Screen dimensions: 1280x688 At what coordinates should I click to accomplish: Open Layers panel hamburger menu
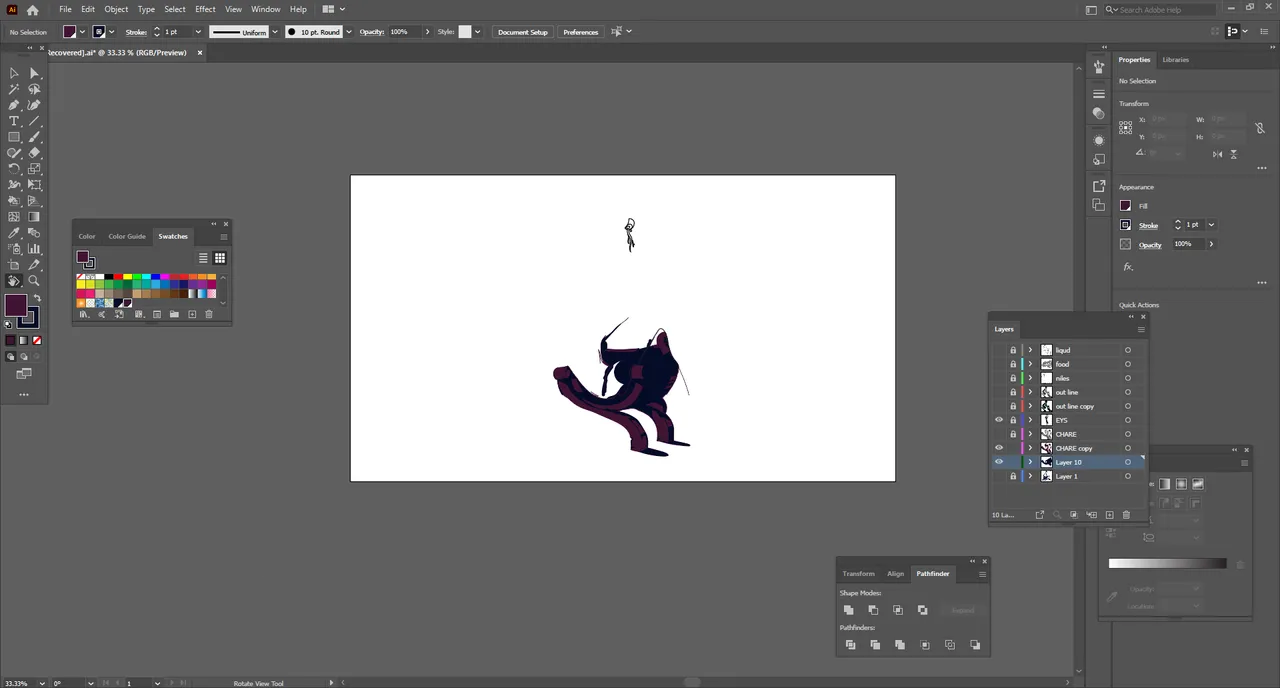1141,329
